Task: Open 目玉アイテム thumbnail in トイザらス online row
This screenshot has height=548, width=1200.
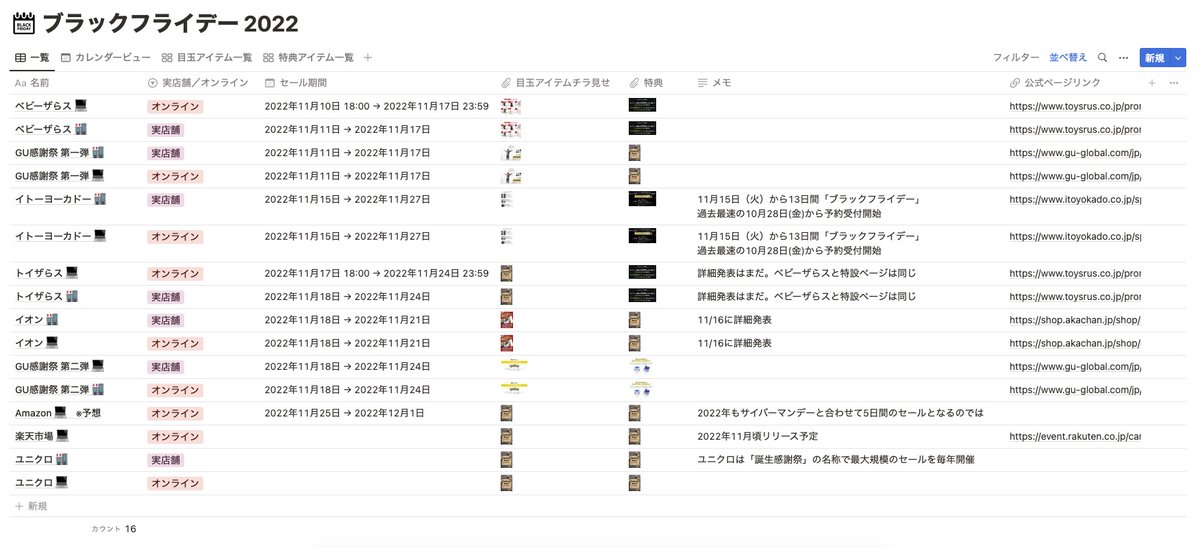Action: pyautogui.click(x=507, y=273)
